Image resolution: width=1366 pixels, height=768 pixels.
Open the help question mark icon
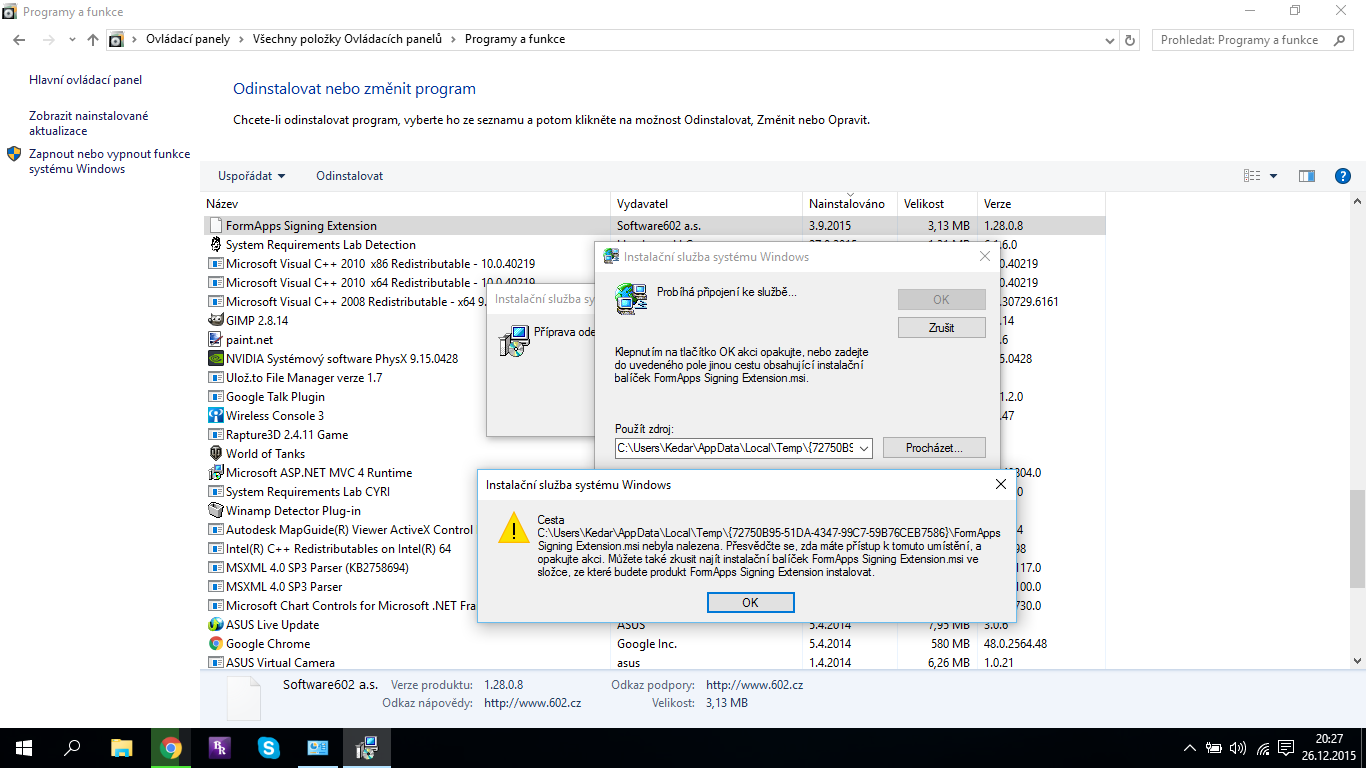pos(1343,176)
